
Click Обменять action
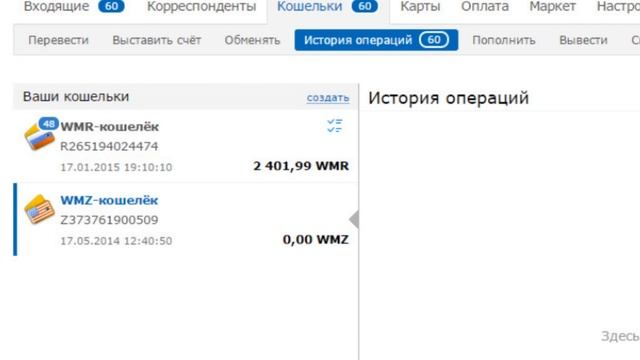[x=252, y=40]
